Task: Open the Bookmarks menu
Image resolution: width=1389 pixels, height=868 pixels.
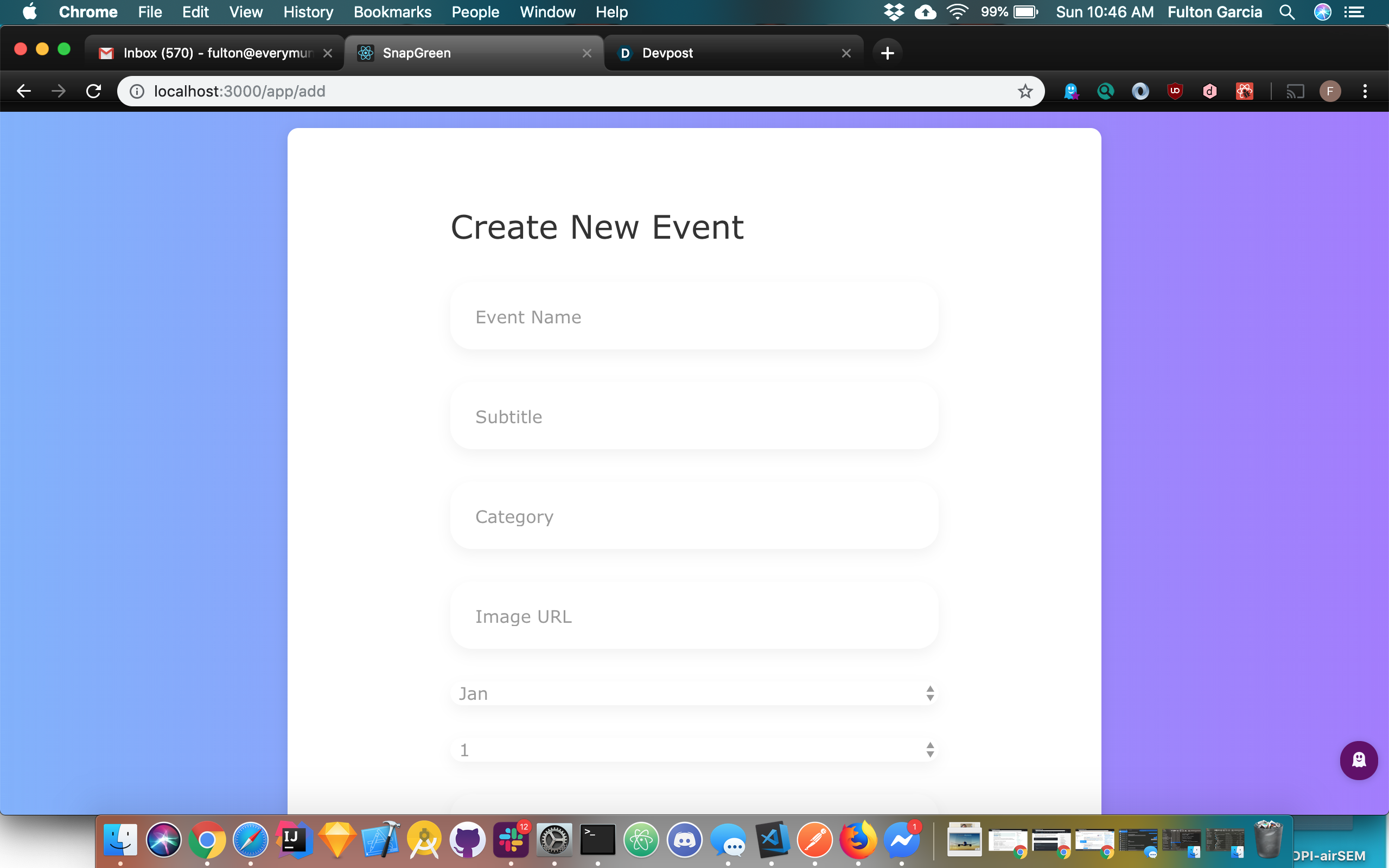Action: click(x=392, y=12)
